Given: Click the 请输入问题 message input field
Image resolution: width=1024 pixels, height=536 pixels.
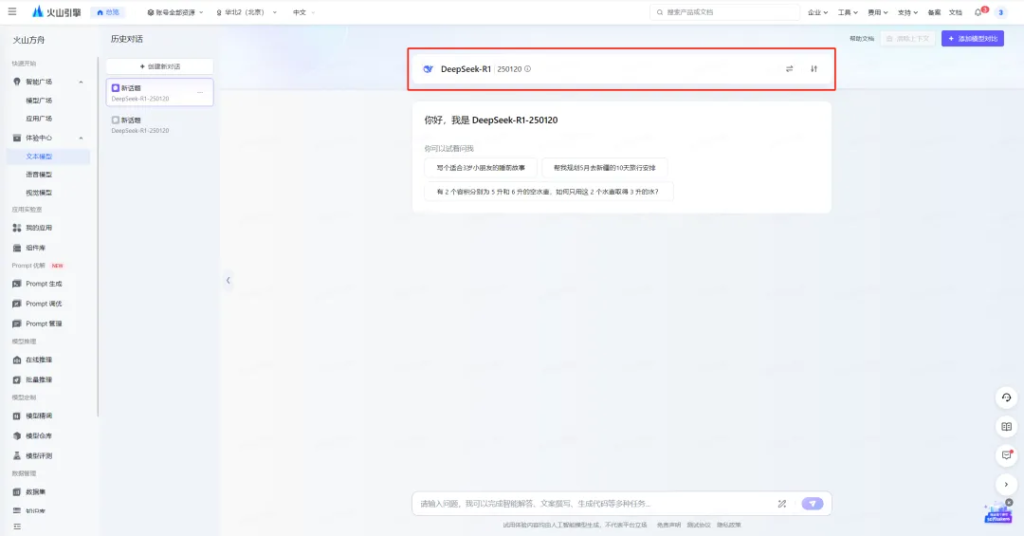Looking at the screenshot, I should (x=594, y=503).
